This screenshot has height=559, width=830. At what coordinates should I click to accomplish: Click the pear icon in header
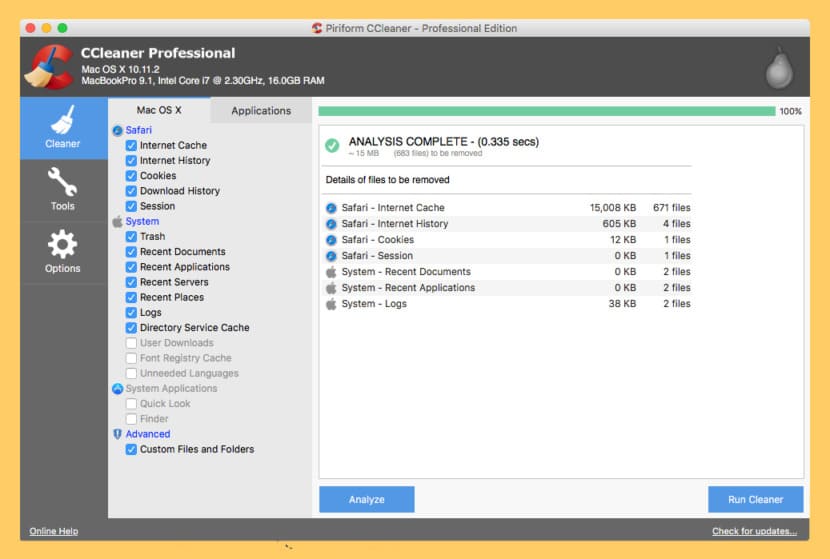click(779, 69)
